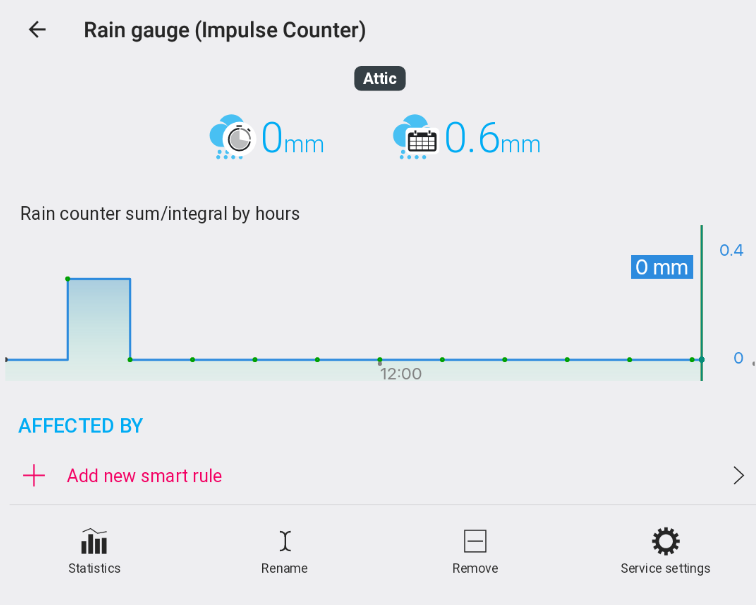Expand the smart rule chevron arrow
This screenshot has width=756, height=605.
point(738,475)
